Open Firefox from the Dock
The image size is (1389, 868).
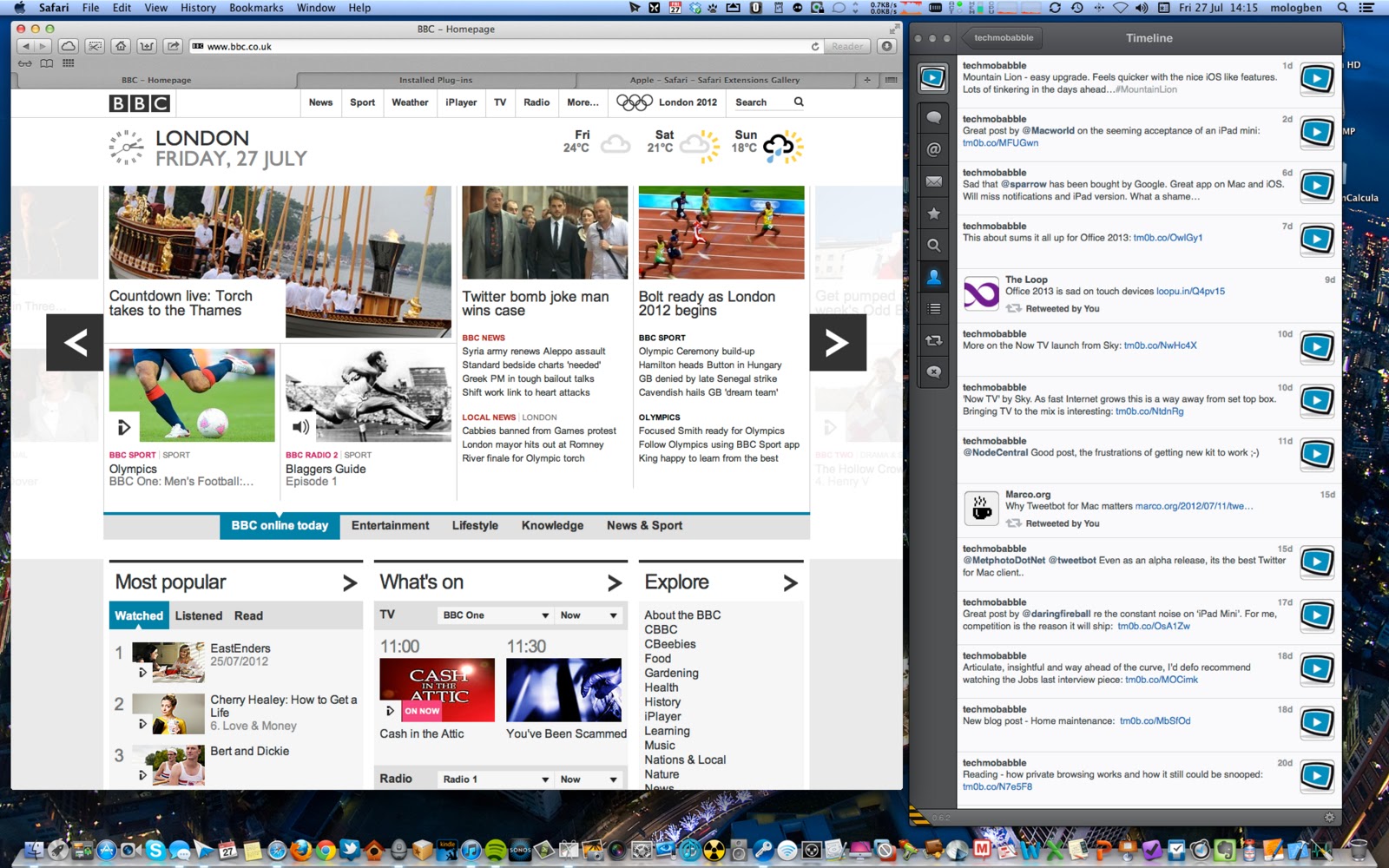click(301, 850)
